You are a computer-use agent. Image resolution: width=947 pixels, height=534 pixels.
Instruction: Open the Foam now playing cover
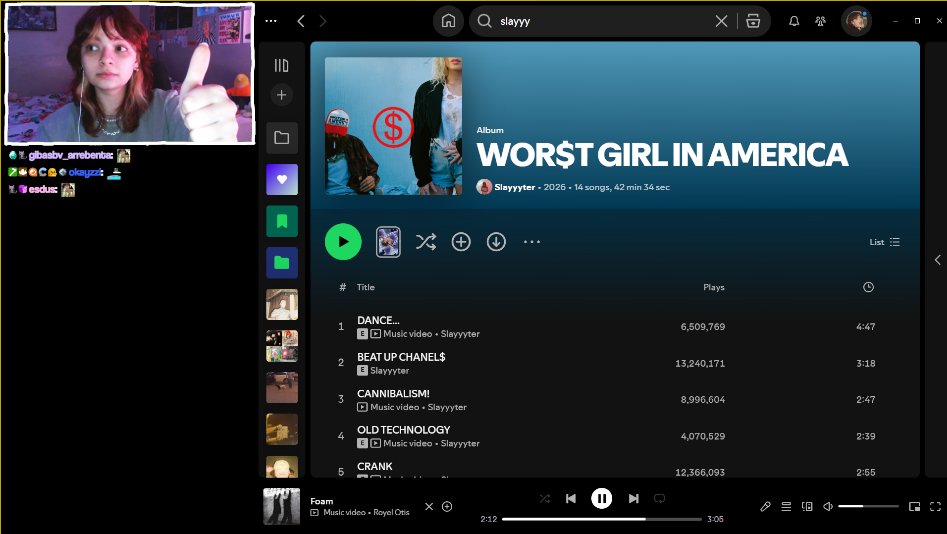[x=281, y=506]
